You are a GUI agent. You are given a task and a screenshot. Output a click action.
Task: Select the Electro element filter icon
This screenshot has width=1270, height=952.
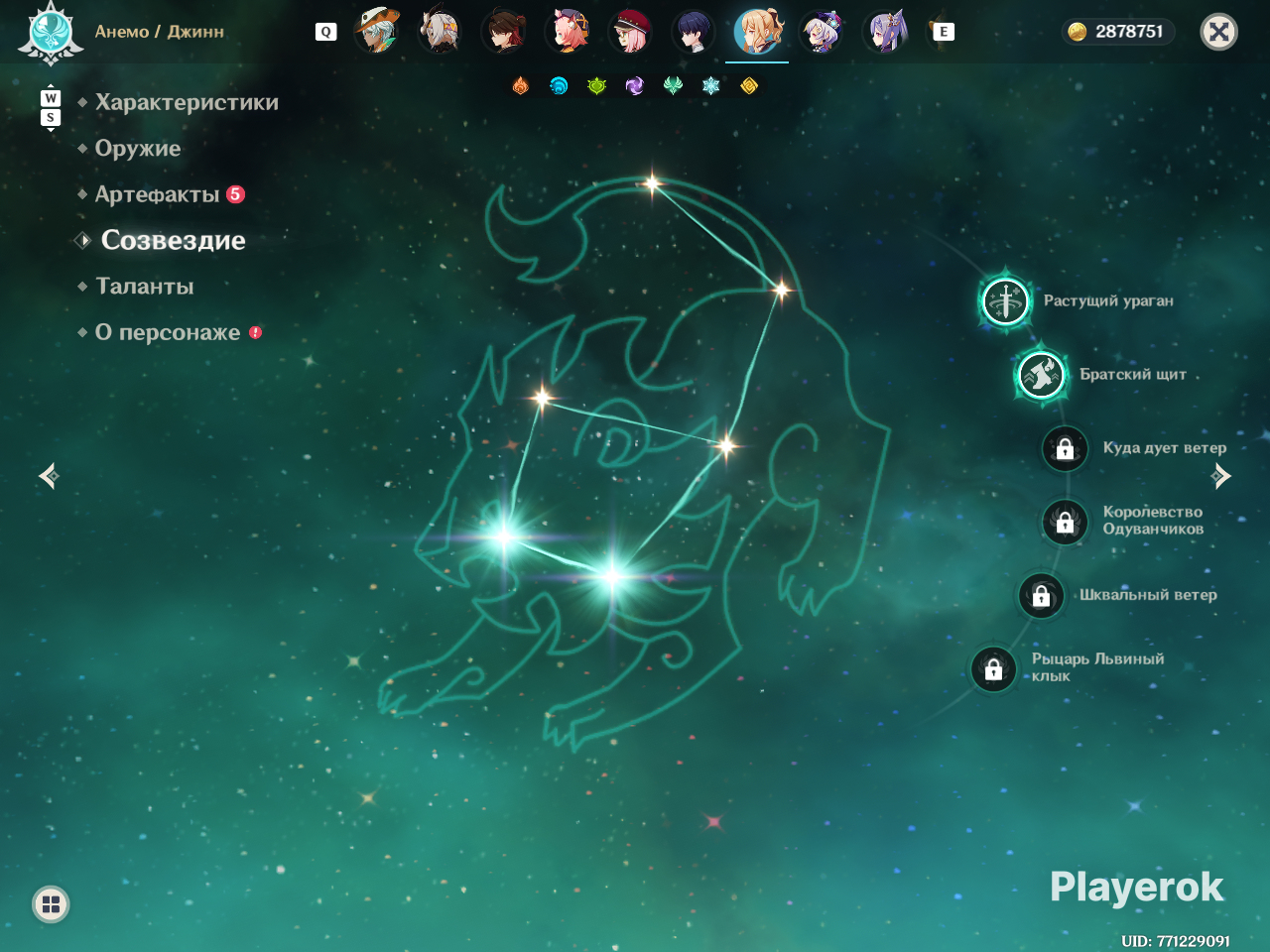(635, 86)
